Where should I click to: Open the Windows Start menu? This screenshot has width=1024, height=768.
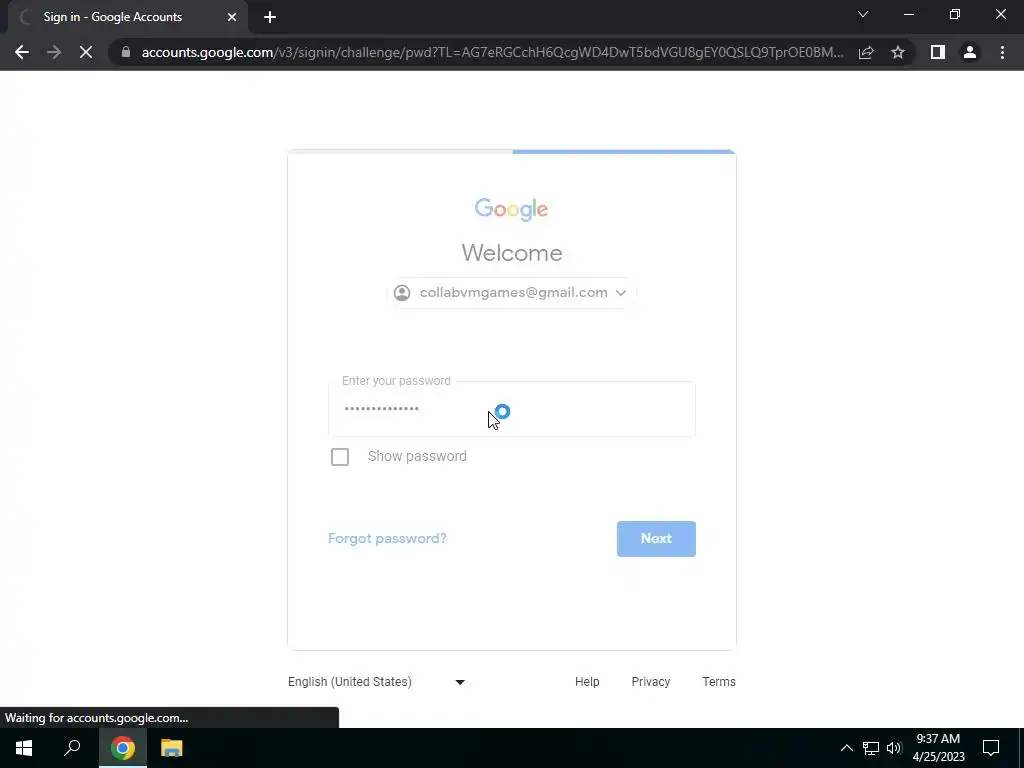tap(24, 748)
